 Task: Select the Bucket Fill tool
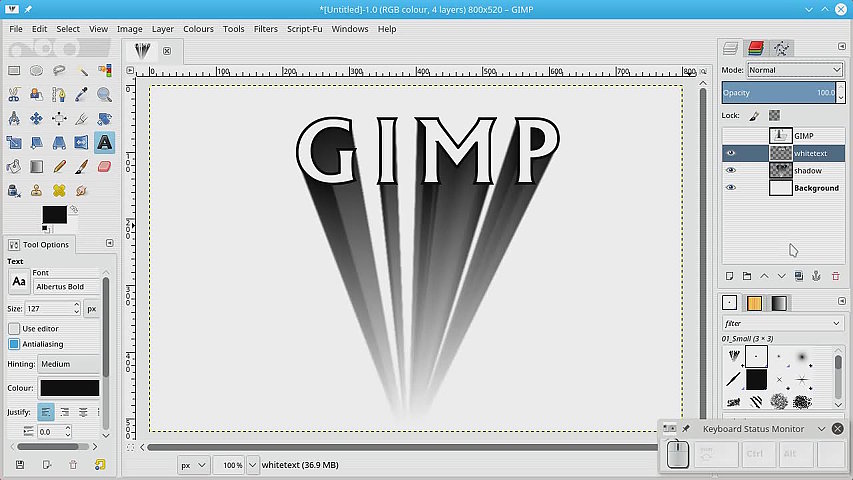point(14,167)
